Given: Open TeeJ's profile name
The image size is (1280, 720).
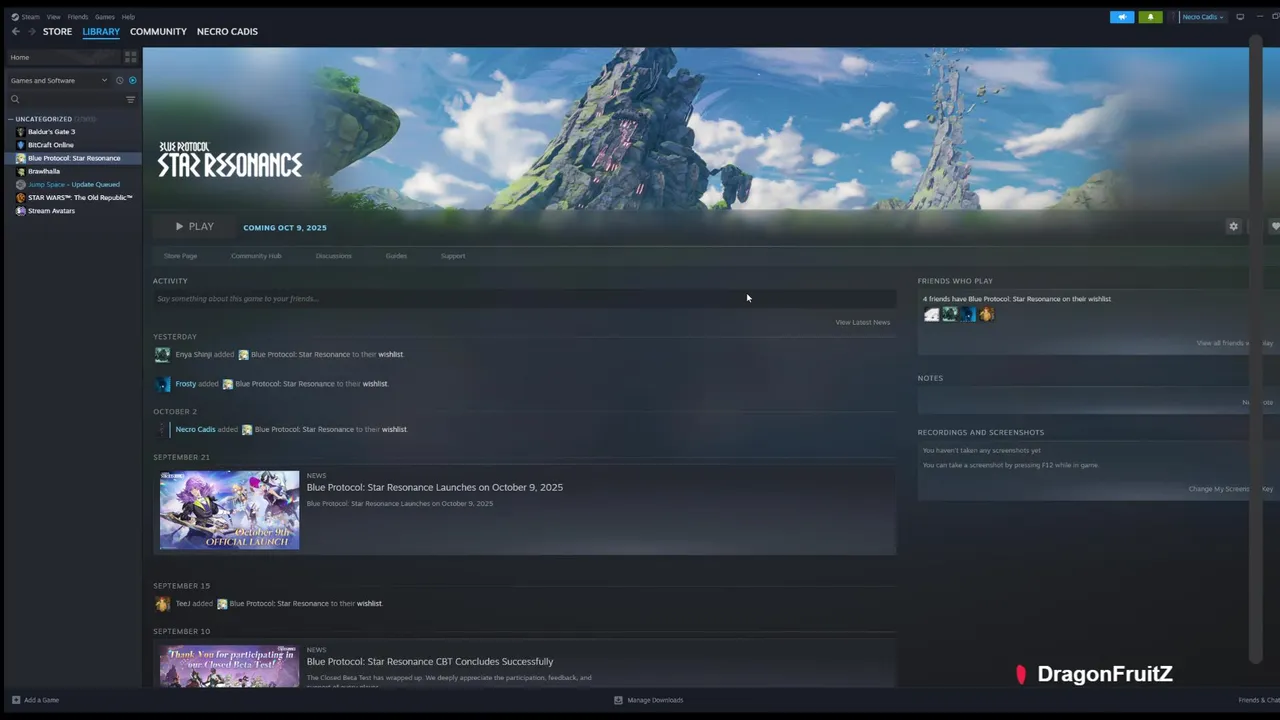Looking at the screenshot, I should coord(182,603).
